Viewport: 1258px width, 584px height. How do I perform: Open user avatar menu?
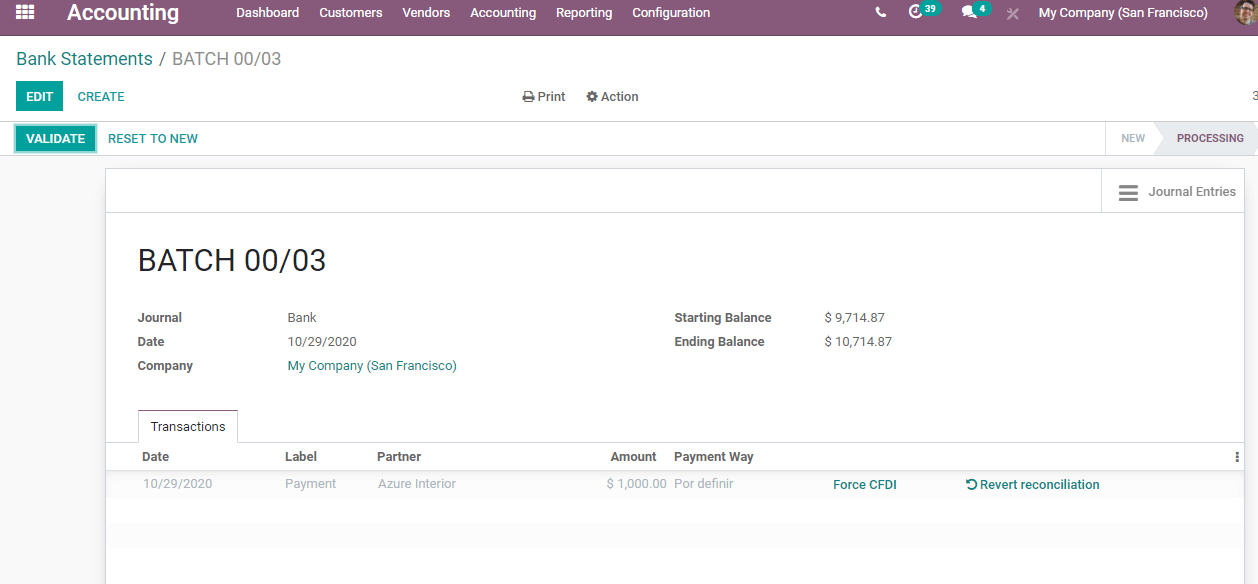pyautogui.click(x=1246, y=13)
